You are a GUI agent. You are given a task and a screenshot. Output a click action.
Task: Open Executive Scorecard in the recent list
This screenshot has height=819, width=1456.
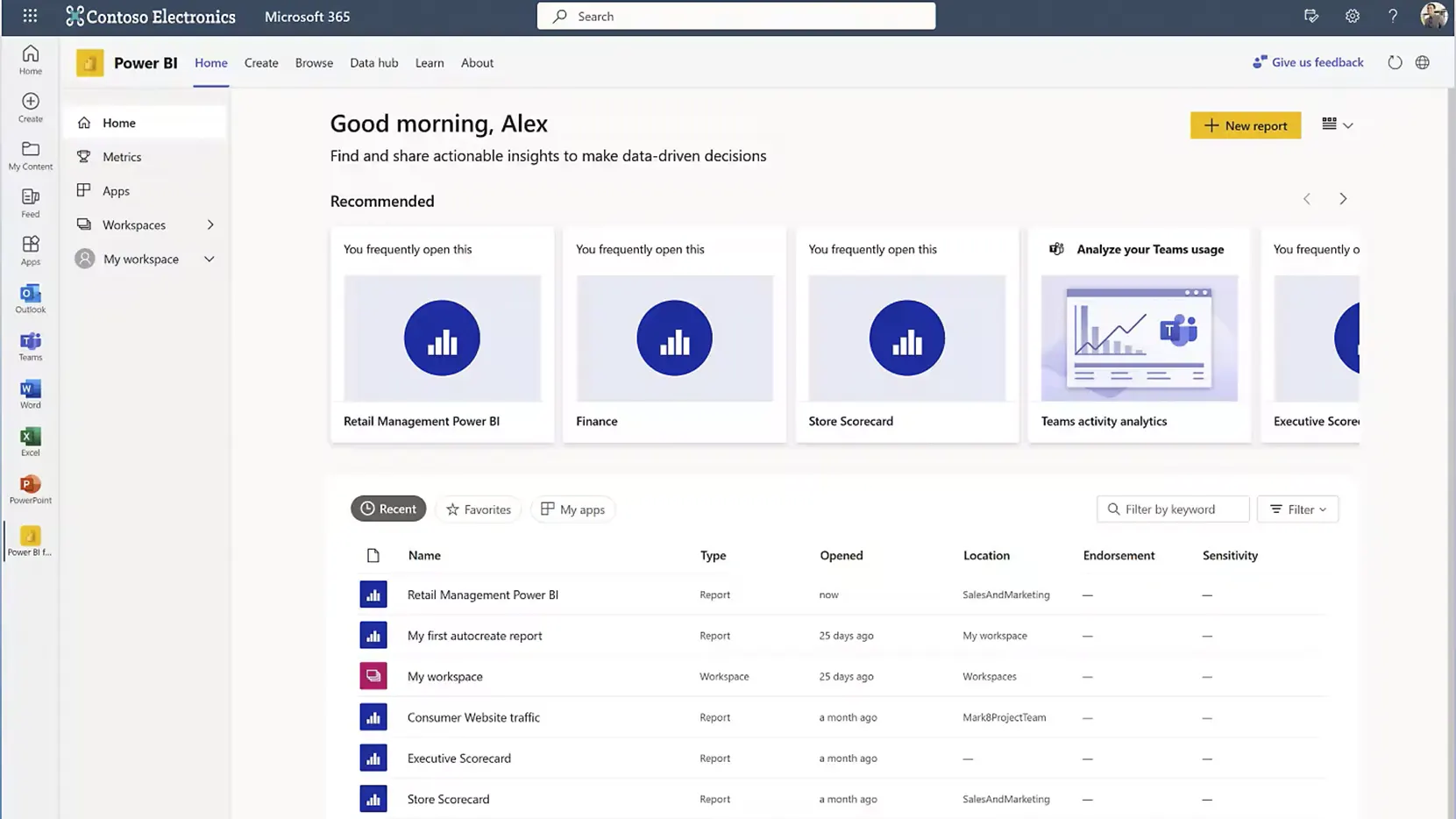[x=458, y=758]
